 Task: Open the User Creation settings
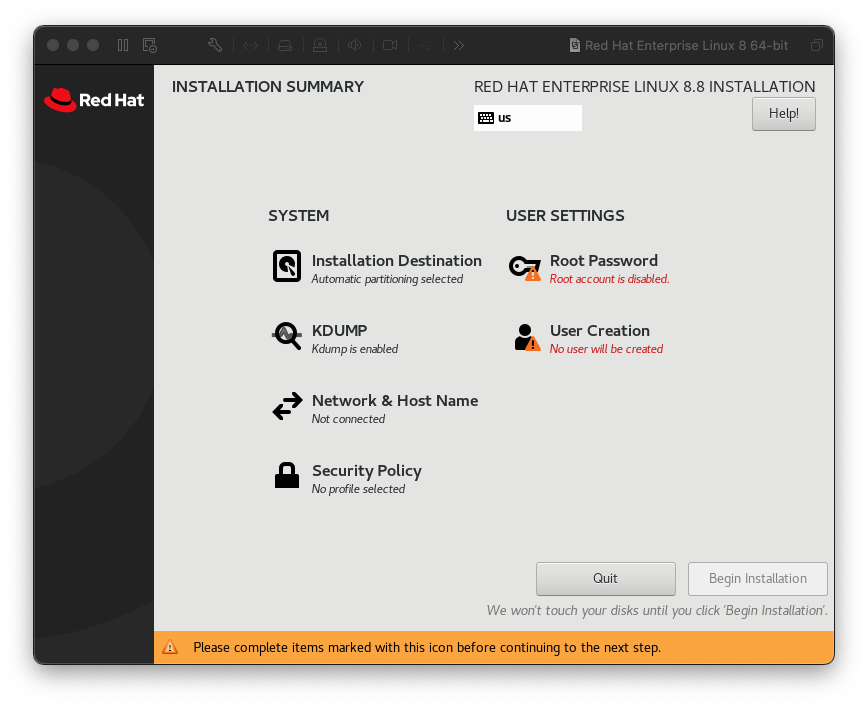click(588, 338)
